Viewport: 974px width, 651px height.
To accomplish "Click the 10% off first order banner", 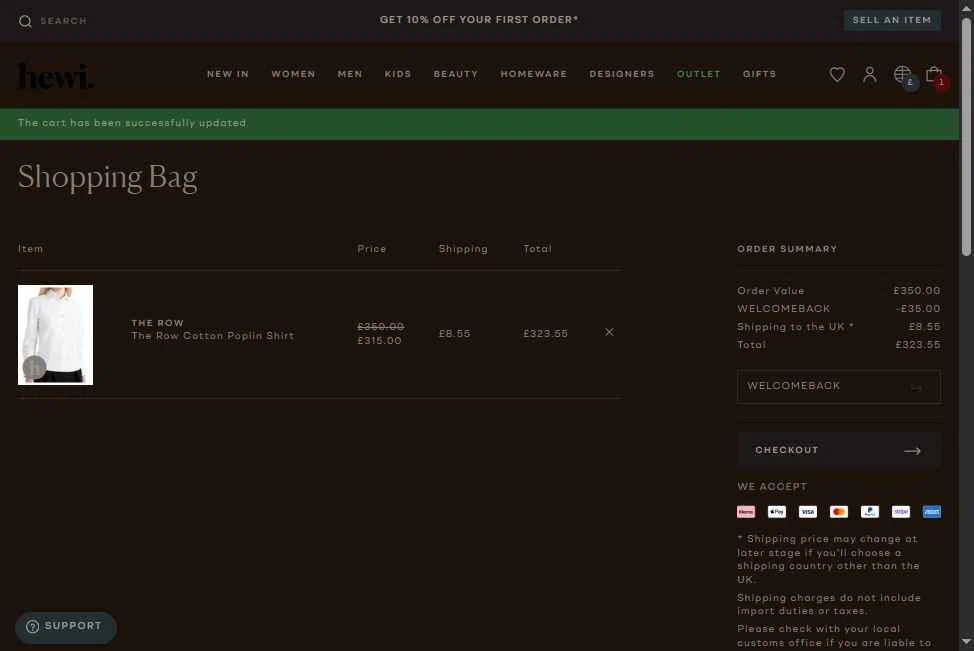I will (479, 20).
